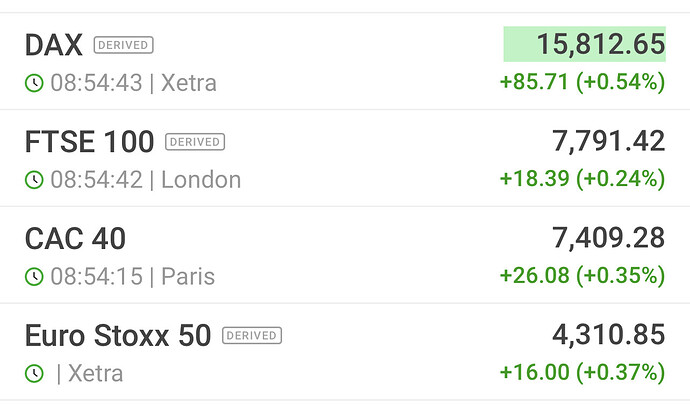Click the Euro Stoxx 50 clock icon
The image size is (690, 410).
pyautogui.click(x=34, y=374)
